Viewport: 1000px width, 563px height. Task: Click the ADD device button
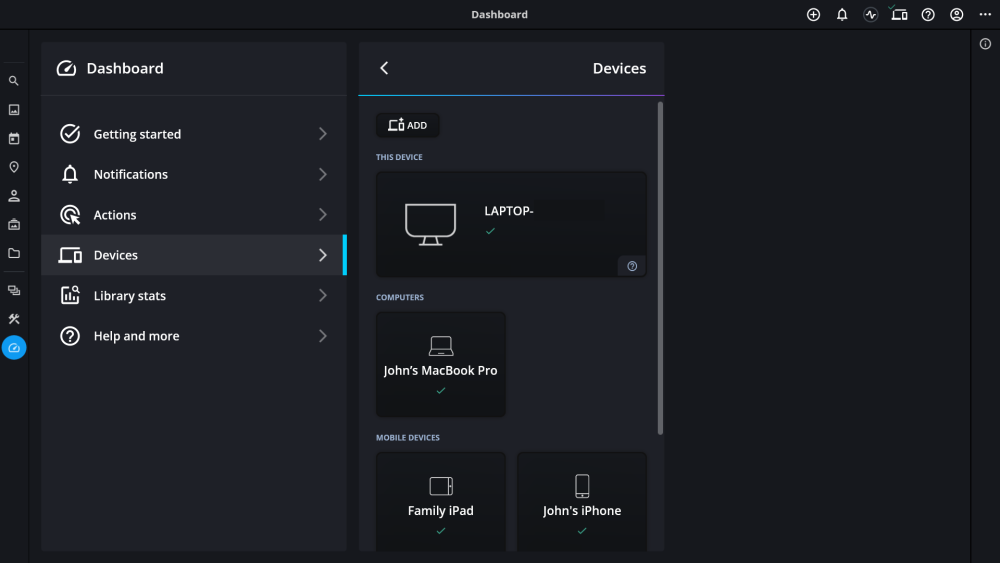[408, 125]
